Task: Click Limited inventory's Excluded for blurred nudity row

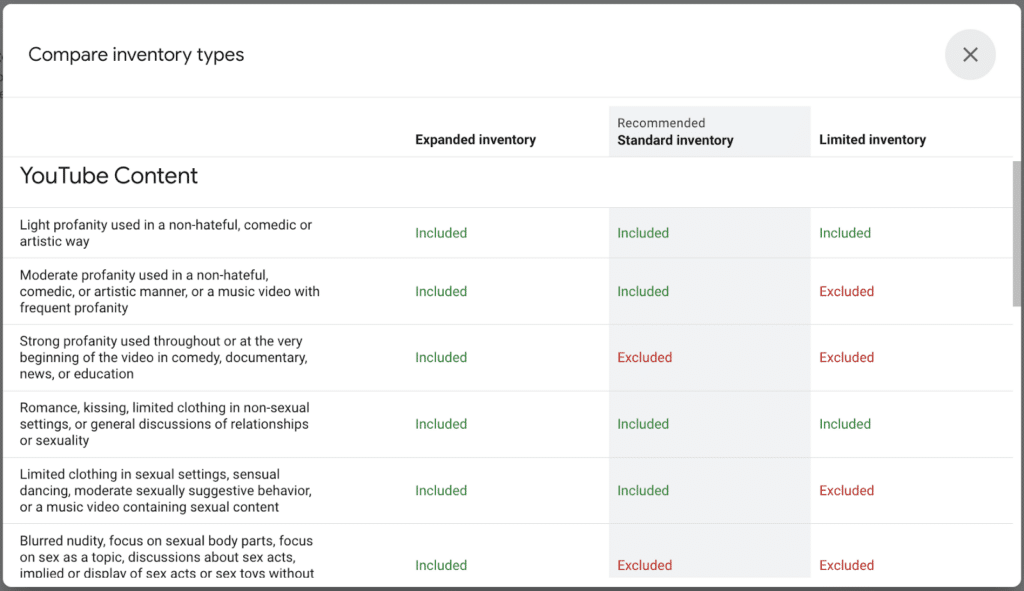Action: click(846, 565)
